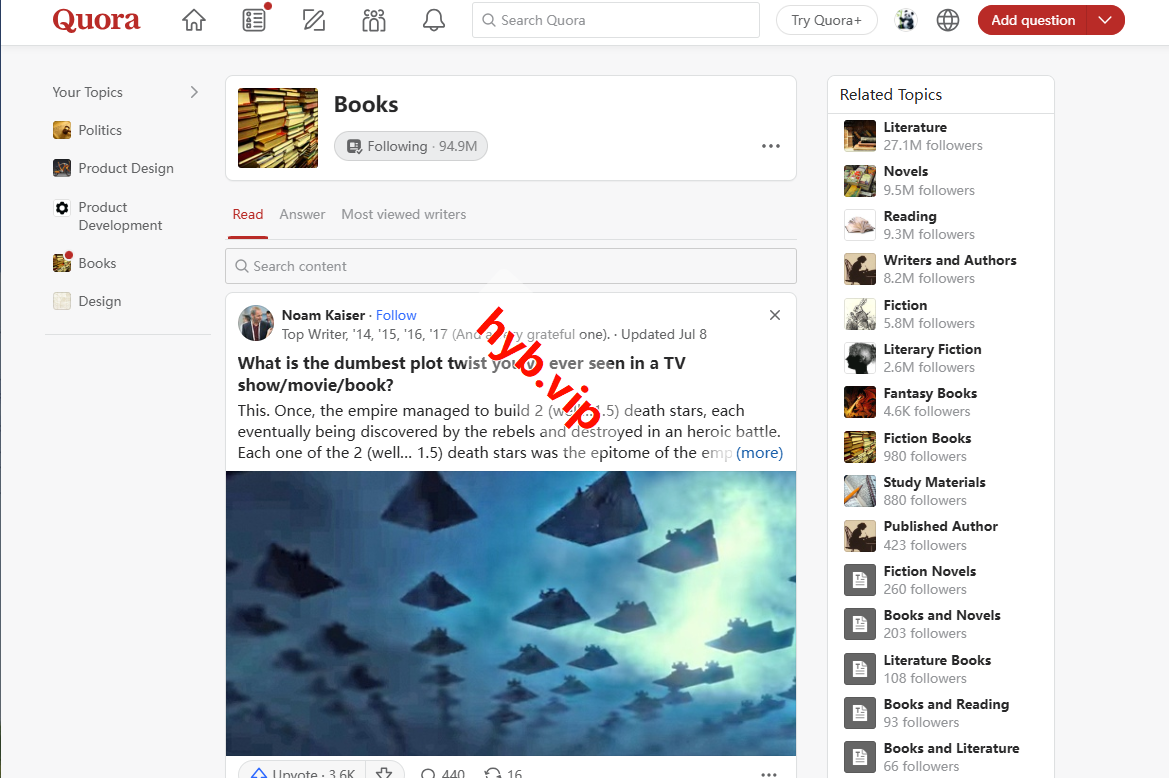Viewport: 1169px width, 778px height.
Task: Dismiss Noam Kaiser's post with X
Action: click(775, 315)
